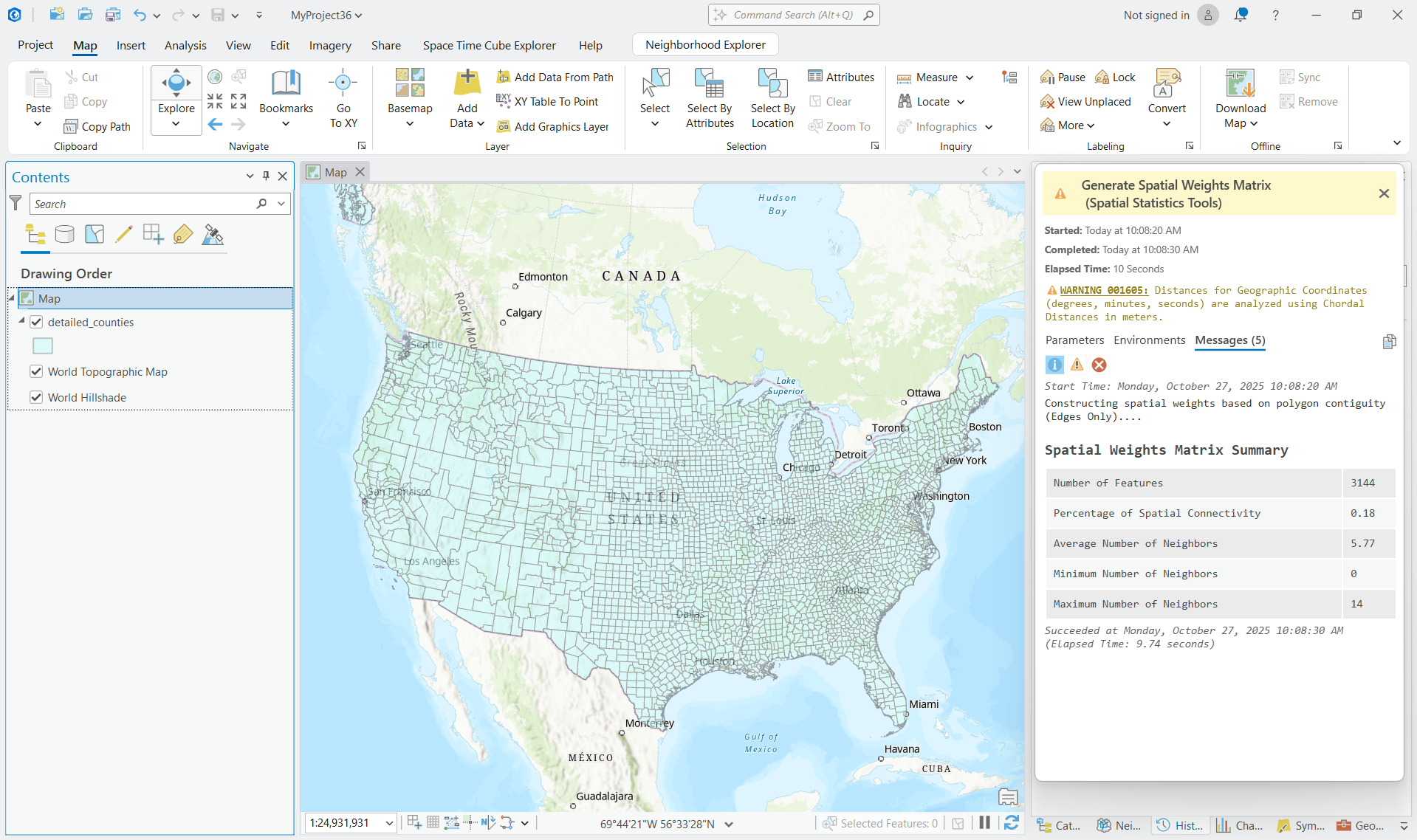The height and width of the screenshot is (840, 1417).
Task: Click the Clear selection tool
Action: (830, 101)
